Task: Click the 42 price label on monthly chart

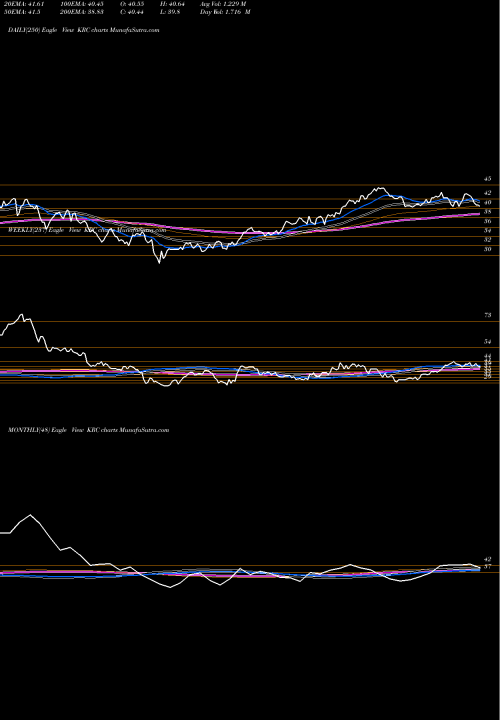Action: (488, 560)
